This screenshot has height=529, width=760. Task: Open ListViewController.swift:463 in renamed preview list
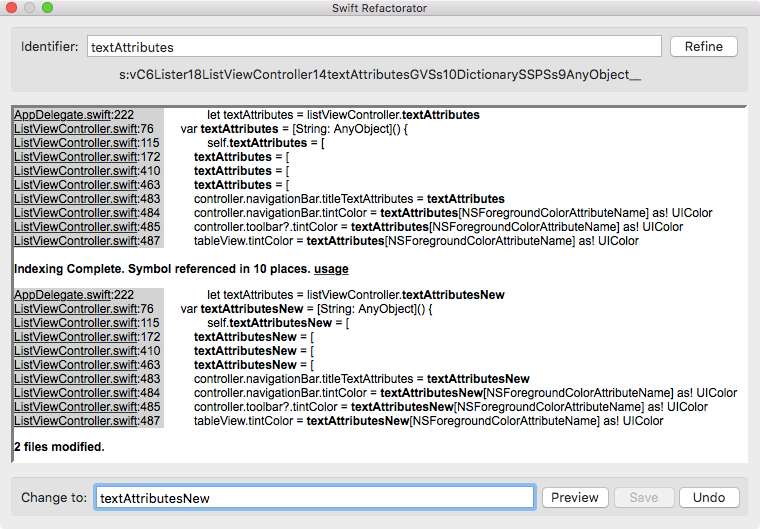pyautogui.click(x=87, y=365)
